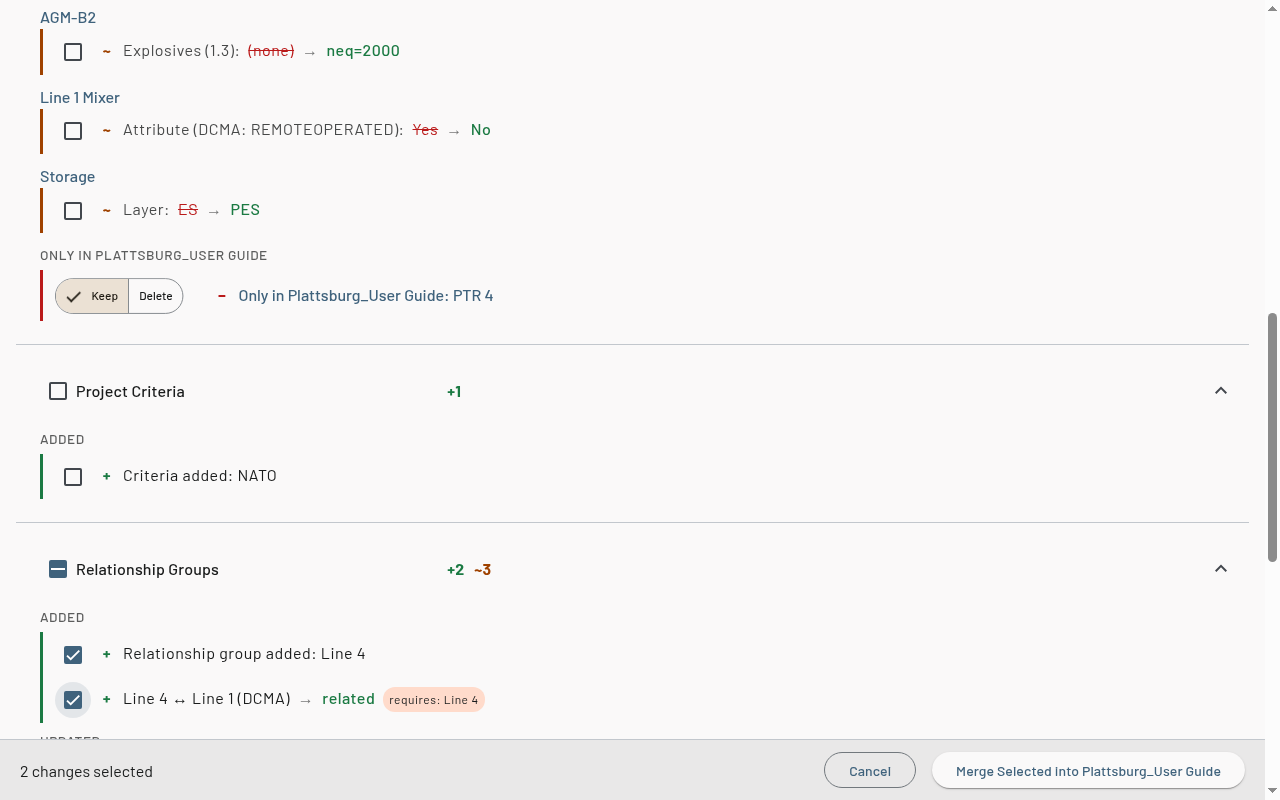Click Merge Selected into Plattsburg_User Guide
This screenshot has width=1280, height=800.
[1088, 771]
